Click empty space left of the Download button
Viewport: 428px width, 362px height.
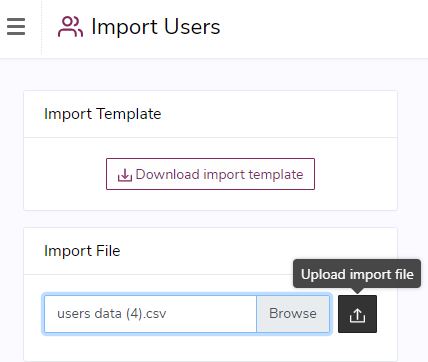65,174
